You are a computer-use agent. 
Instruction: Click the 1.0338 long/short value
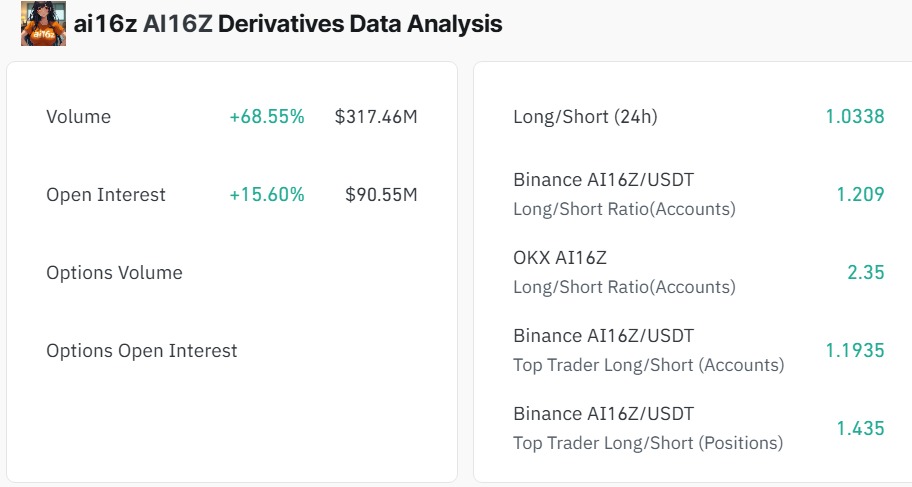click(854, 117)
